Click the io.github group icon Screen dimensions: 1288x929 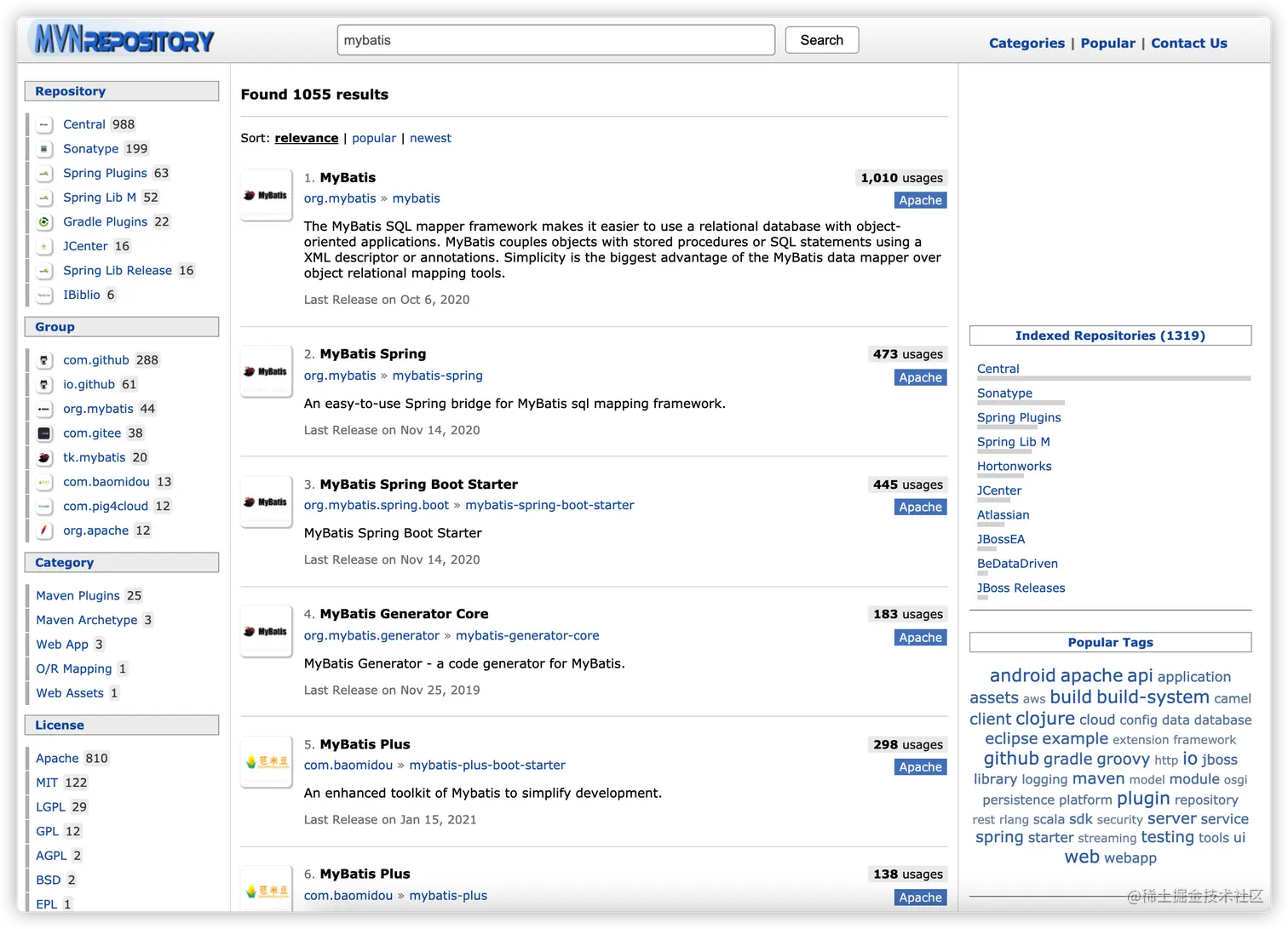point(44,385)
